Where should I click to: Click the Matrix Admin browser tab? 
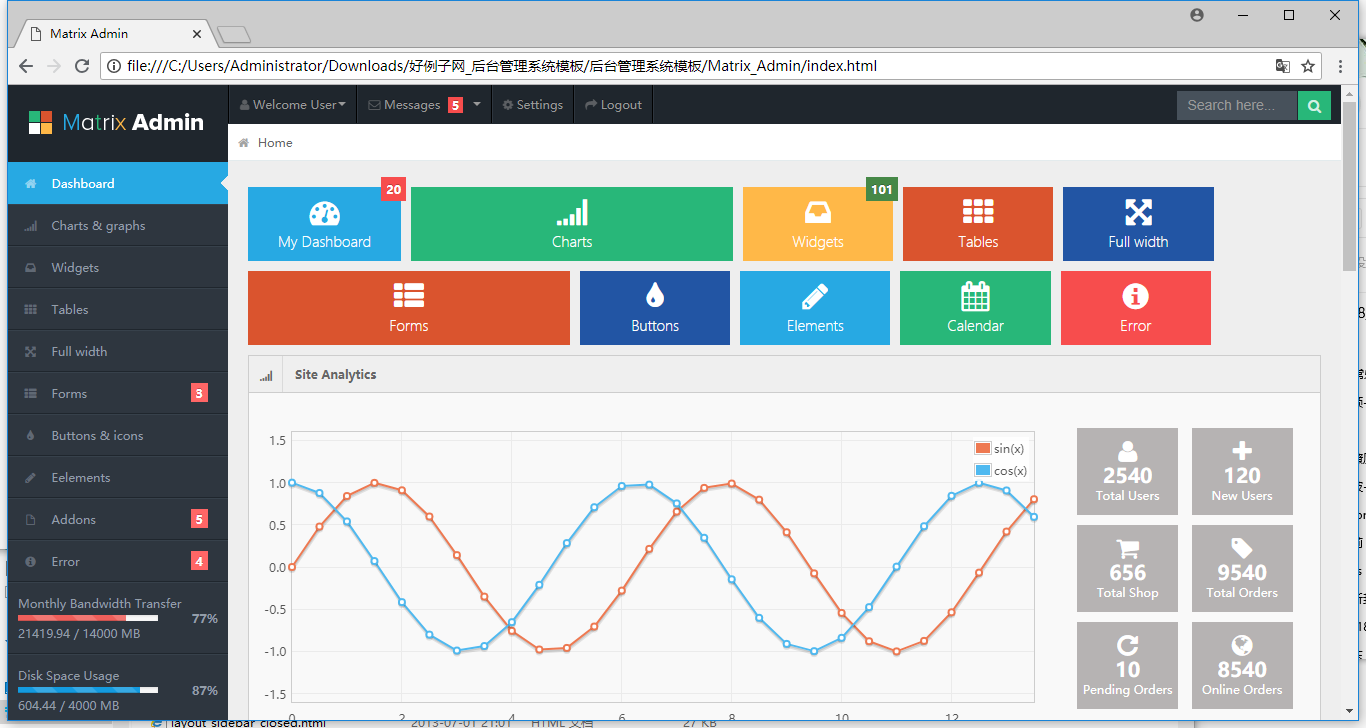(x=115, y=34)
